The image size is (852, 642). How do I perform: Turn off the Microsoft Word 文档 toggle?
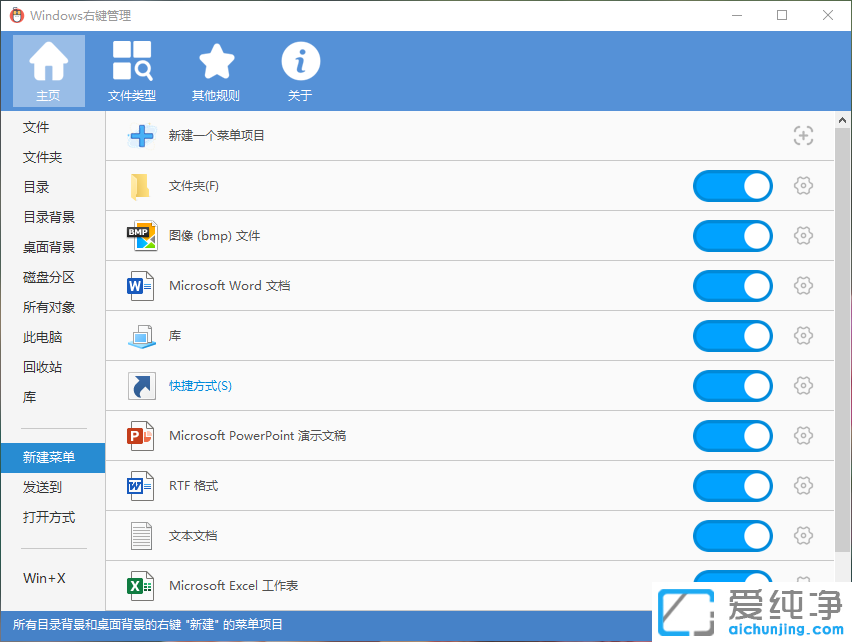pyautogui.click(x=732, y=286)
